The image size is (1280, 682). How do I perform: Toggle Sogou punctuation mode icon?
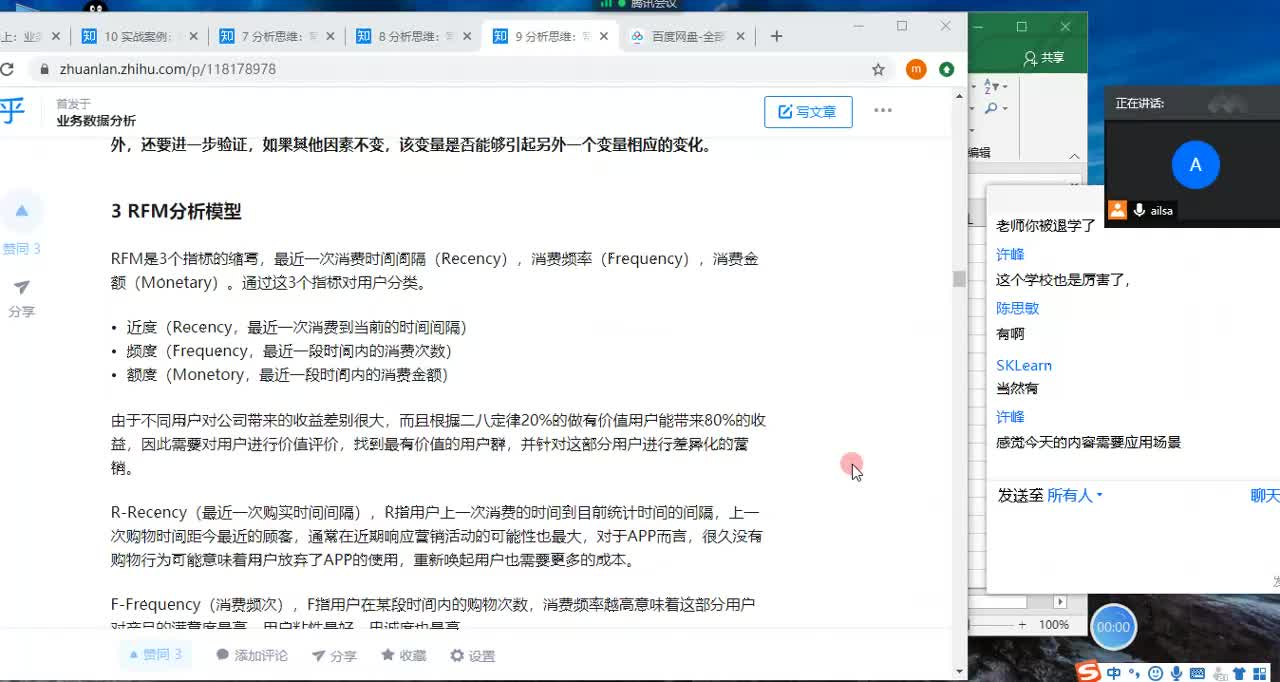1135,673
